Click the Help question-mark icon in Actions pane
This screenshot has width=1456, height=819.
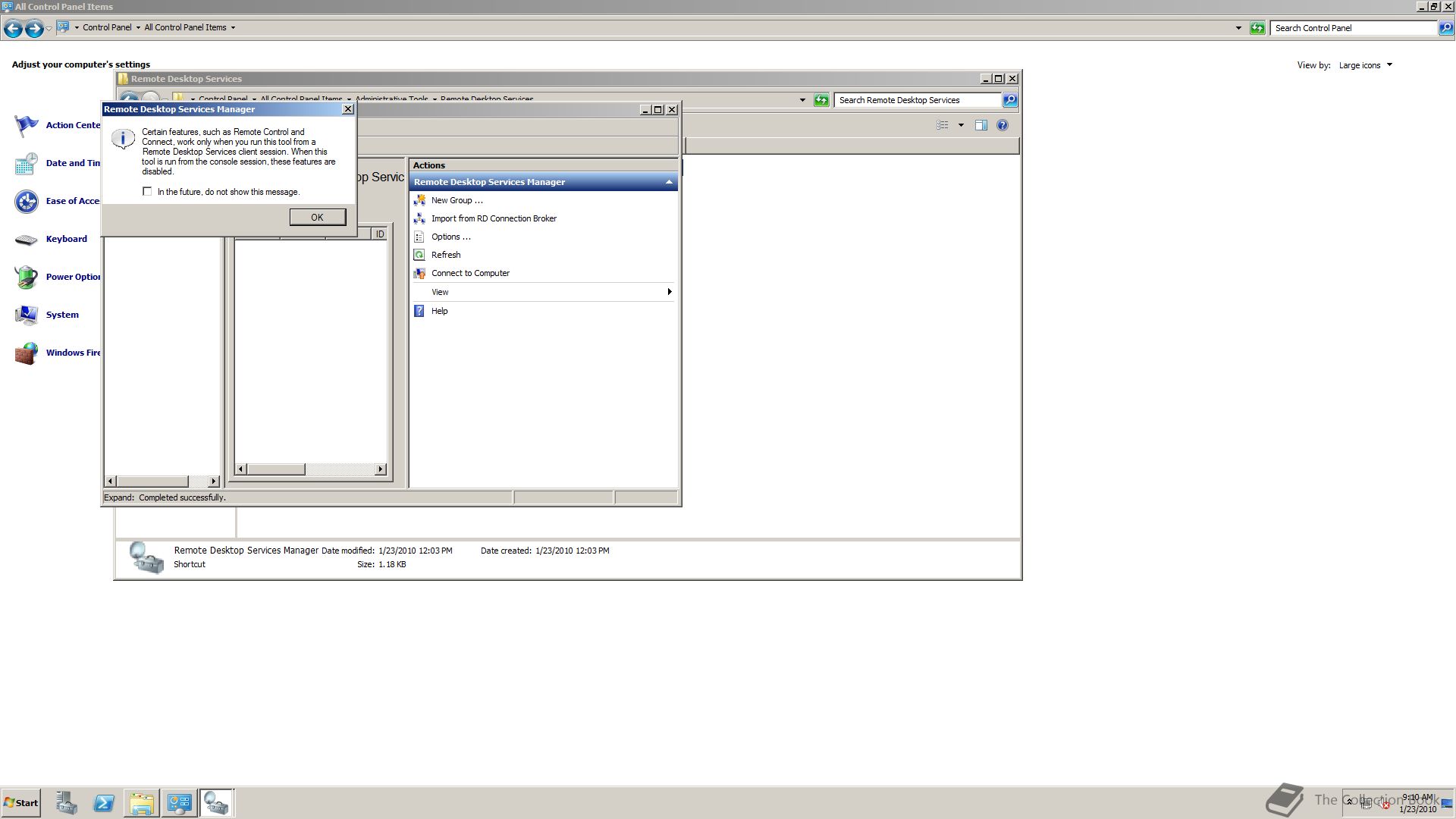pos(419,311)
